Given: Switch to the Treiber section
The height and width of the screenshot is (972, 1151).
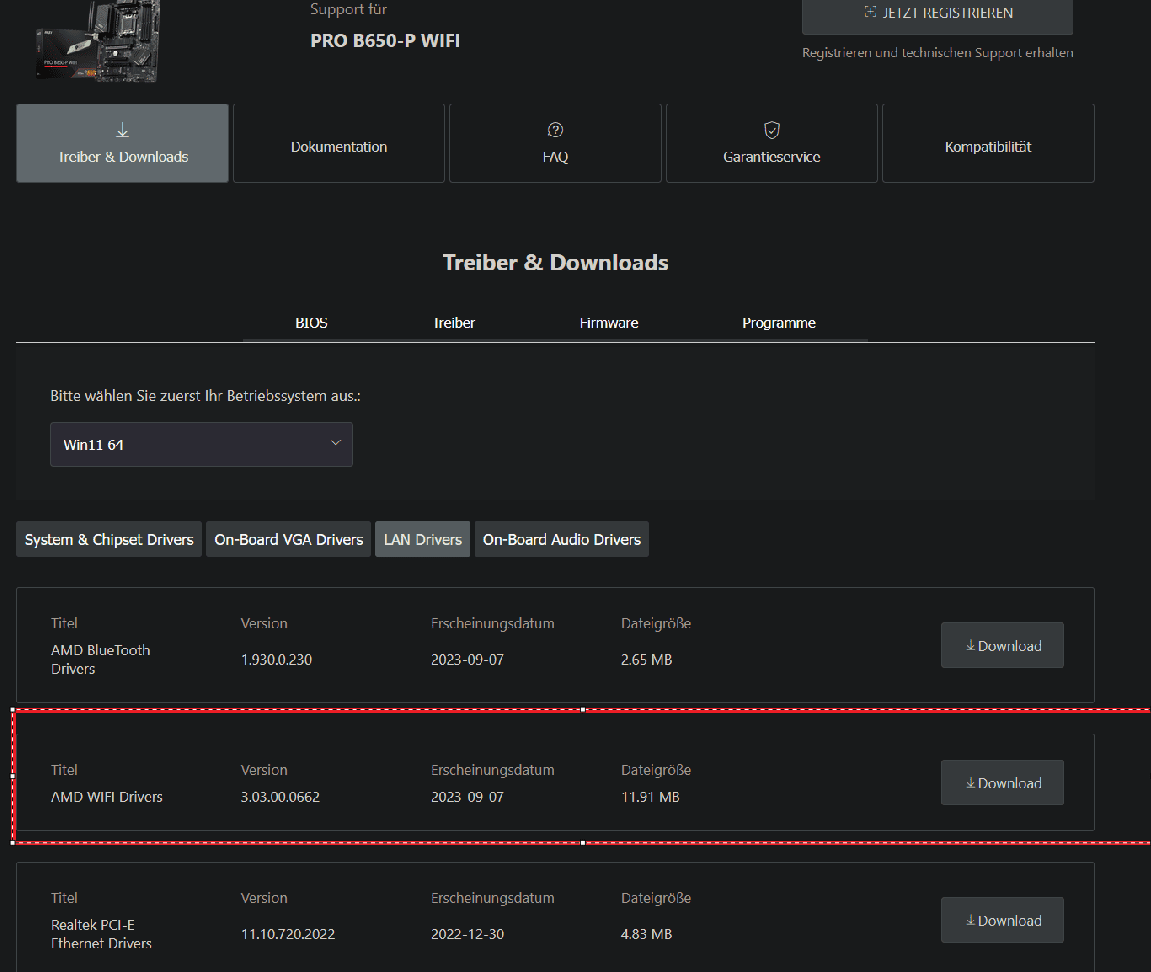Looking at the screenshot, I should click(x=454, y=323).
